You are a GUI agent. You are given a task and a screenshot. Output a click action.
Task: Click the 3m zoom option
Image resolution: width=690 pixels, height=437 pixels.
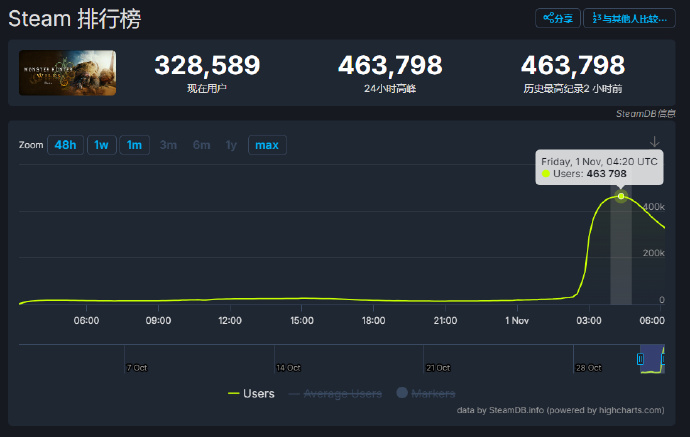pyautogui.click(x=168, y=145)
